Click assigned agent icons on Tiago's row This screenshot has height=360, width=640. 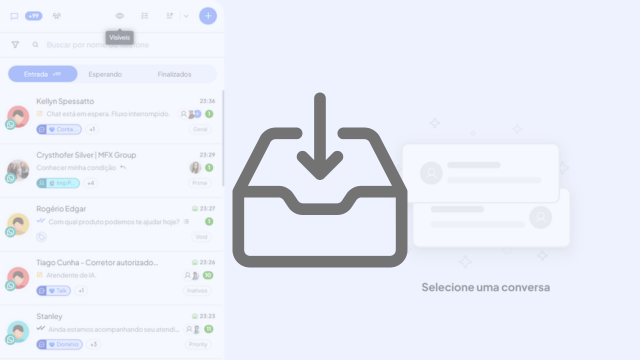pyautogui.click(x=191, y=276)
